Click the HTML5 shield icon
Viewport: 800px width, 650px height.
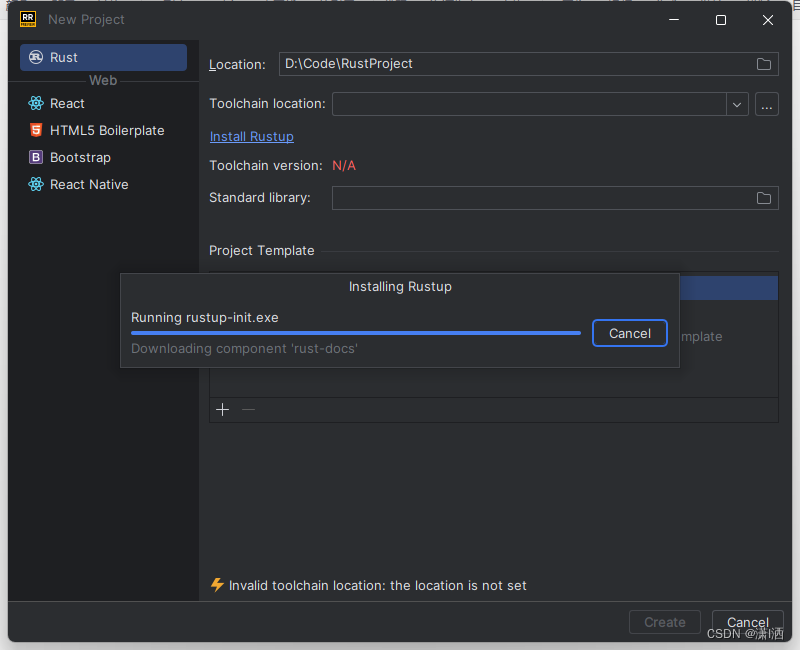point(36,131)
